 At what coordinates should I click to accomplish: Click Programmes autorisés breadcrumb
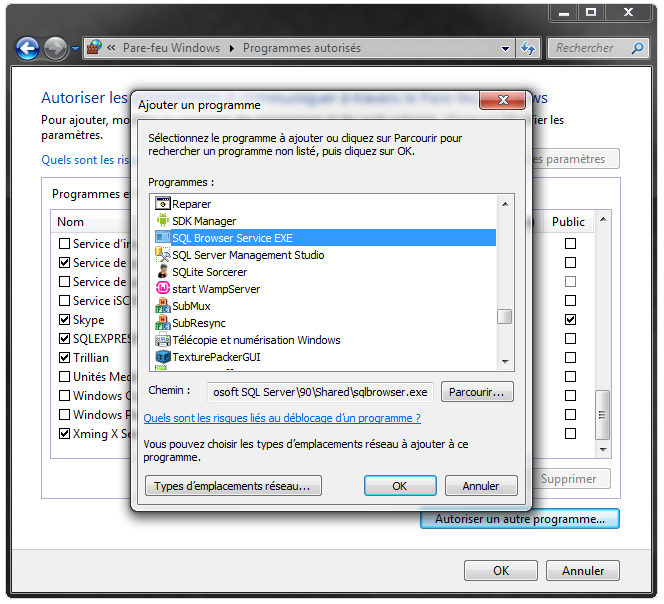pos(302,48)
